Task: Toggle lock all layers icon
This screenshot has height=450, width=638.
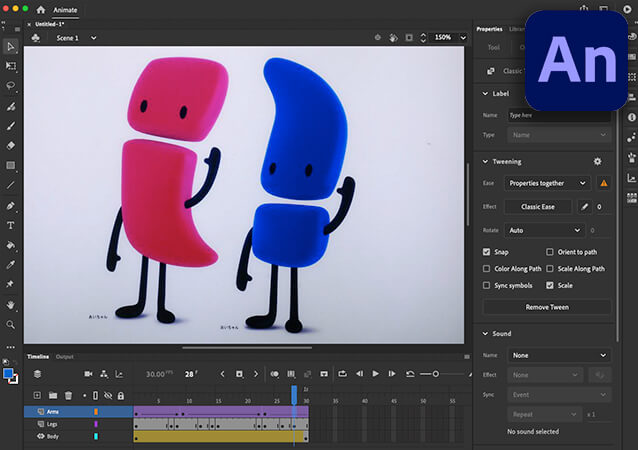Action: [x=121, y=395]
